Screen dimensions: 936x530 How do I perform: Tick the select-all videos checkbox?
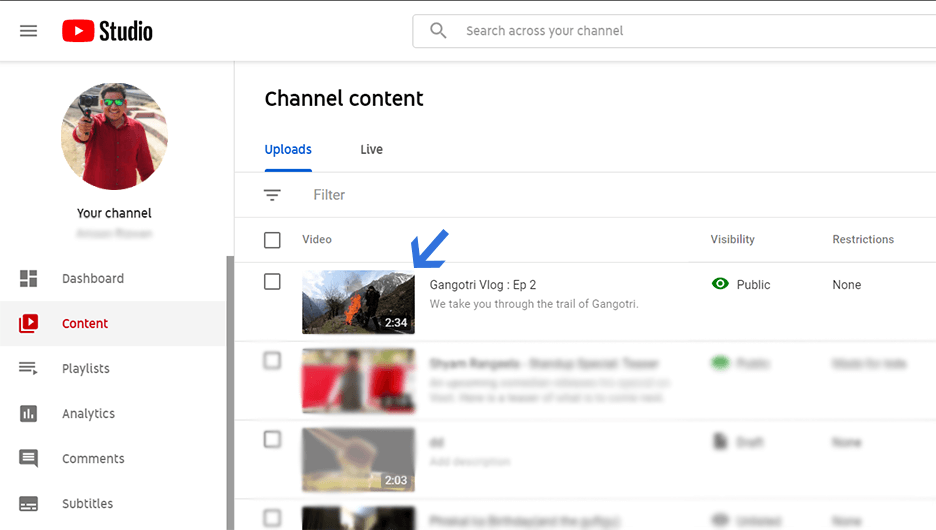(x=272, y=240)
